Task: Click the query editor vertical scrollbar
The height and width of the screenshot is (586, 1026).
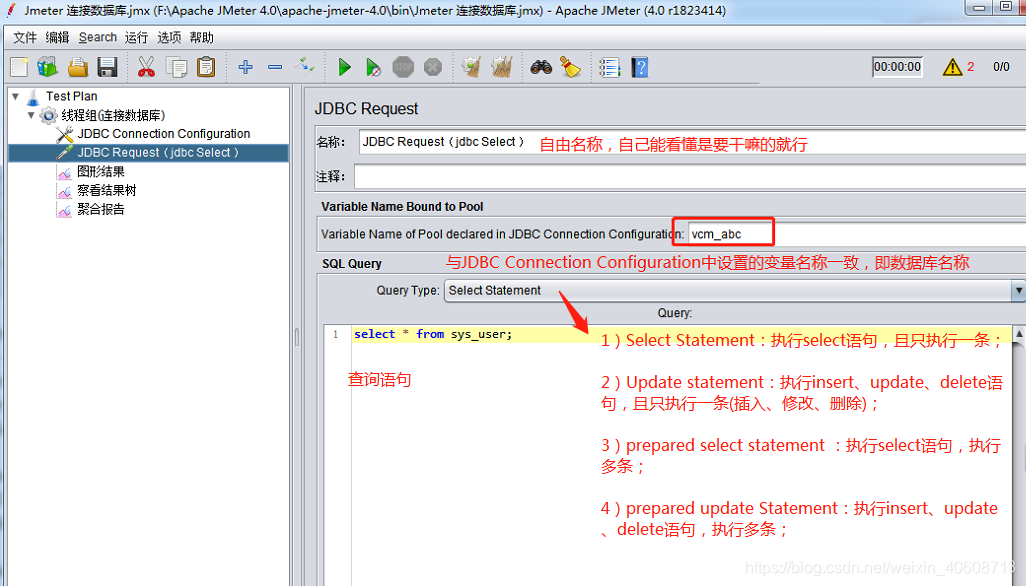Action: [x=1019, y=456]
